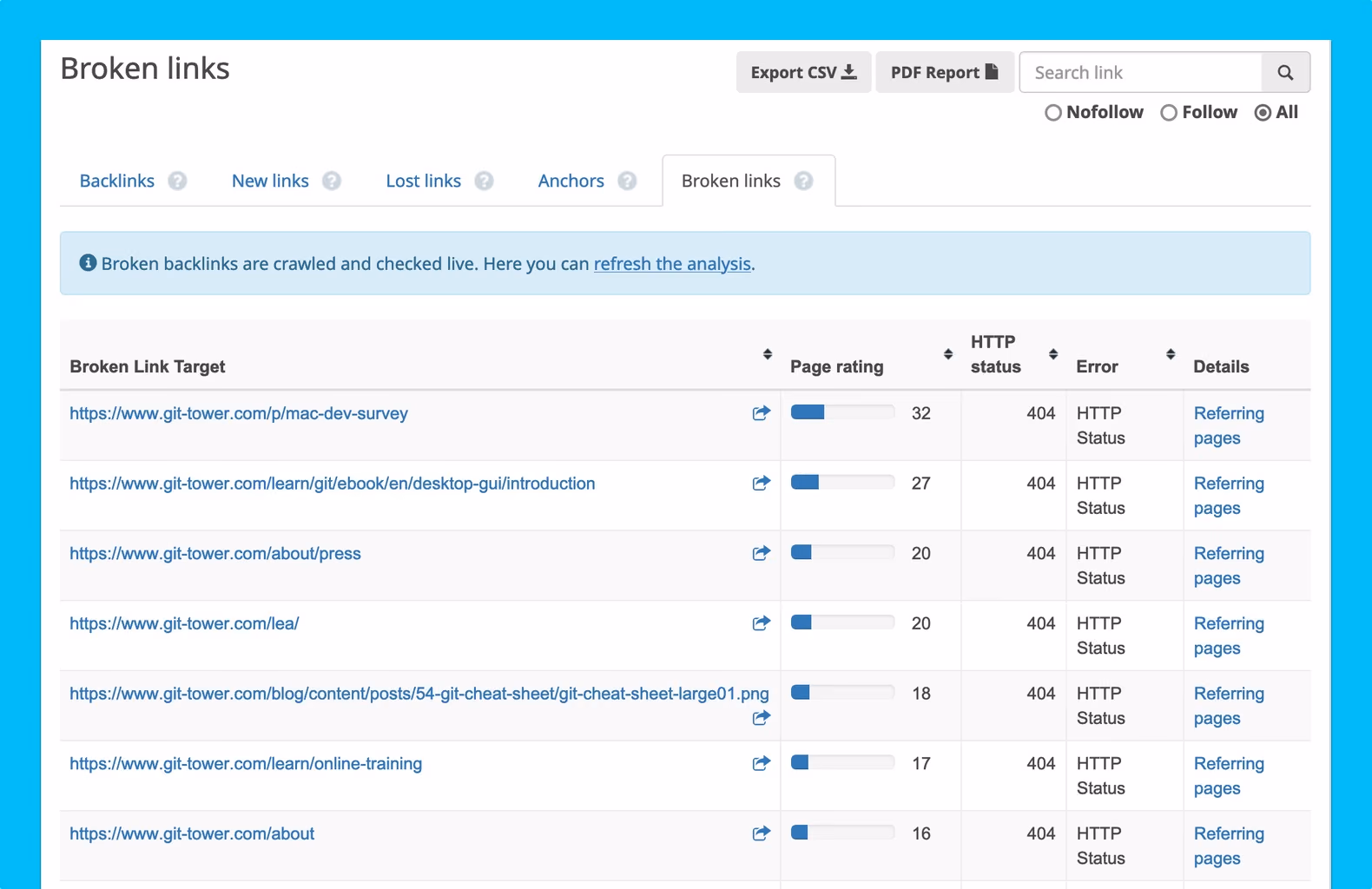Image resolution: width=1372 pixels, height=889 pixels.
Task: Open external link icon for git-cheat-sheet-large01.png row
Action: (x=762, y=718)
